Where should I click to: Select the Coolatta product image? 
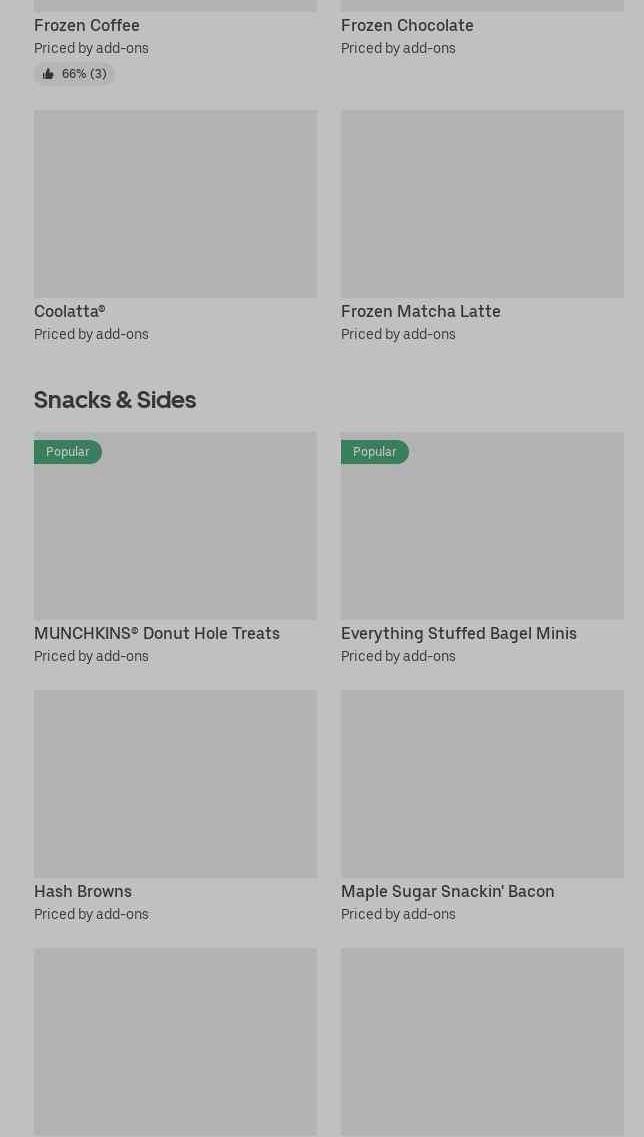point(175,203)
